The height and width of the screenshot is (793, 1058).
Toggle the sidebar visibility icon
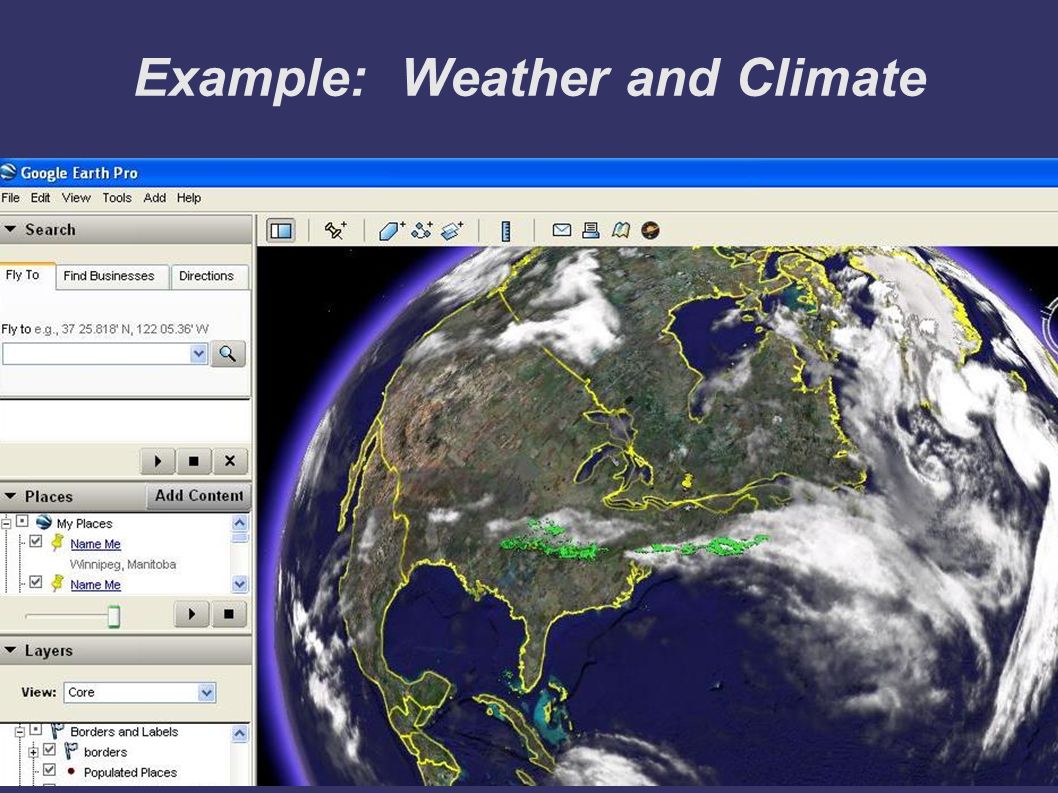281,231
